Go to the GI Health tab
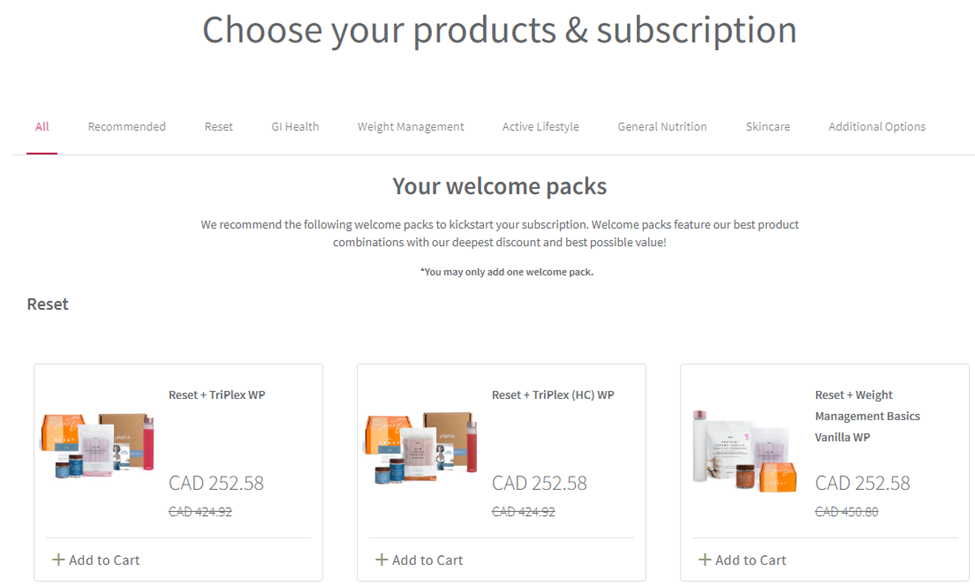The height and width of the screenshot is (586, 975). [x=295, y=127]
